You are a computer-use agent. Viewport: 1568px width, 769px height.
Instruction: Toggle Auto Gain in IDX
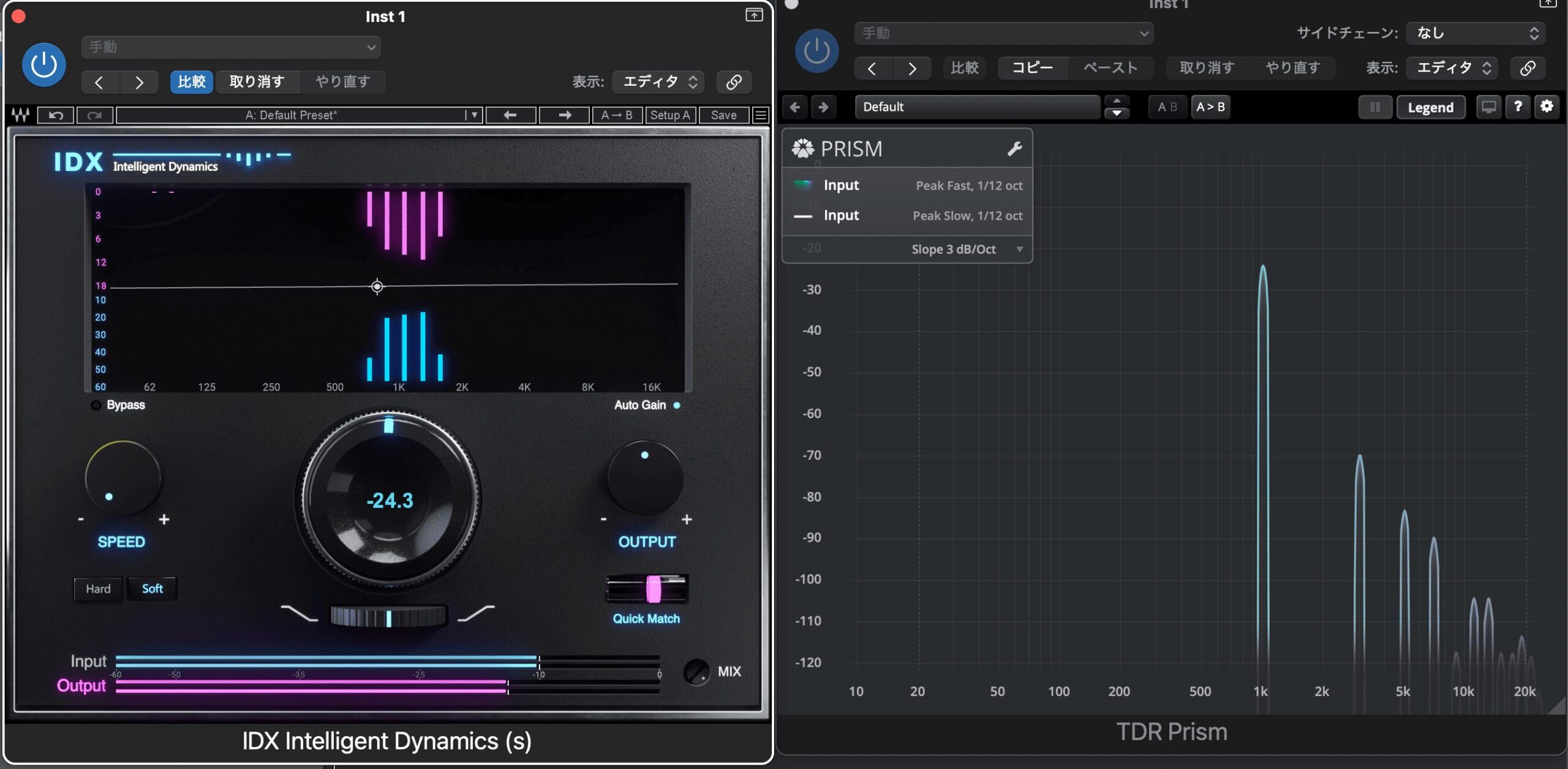(x=676, y=405)
